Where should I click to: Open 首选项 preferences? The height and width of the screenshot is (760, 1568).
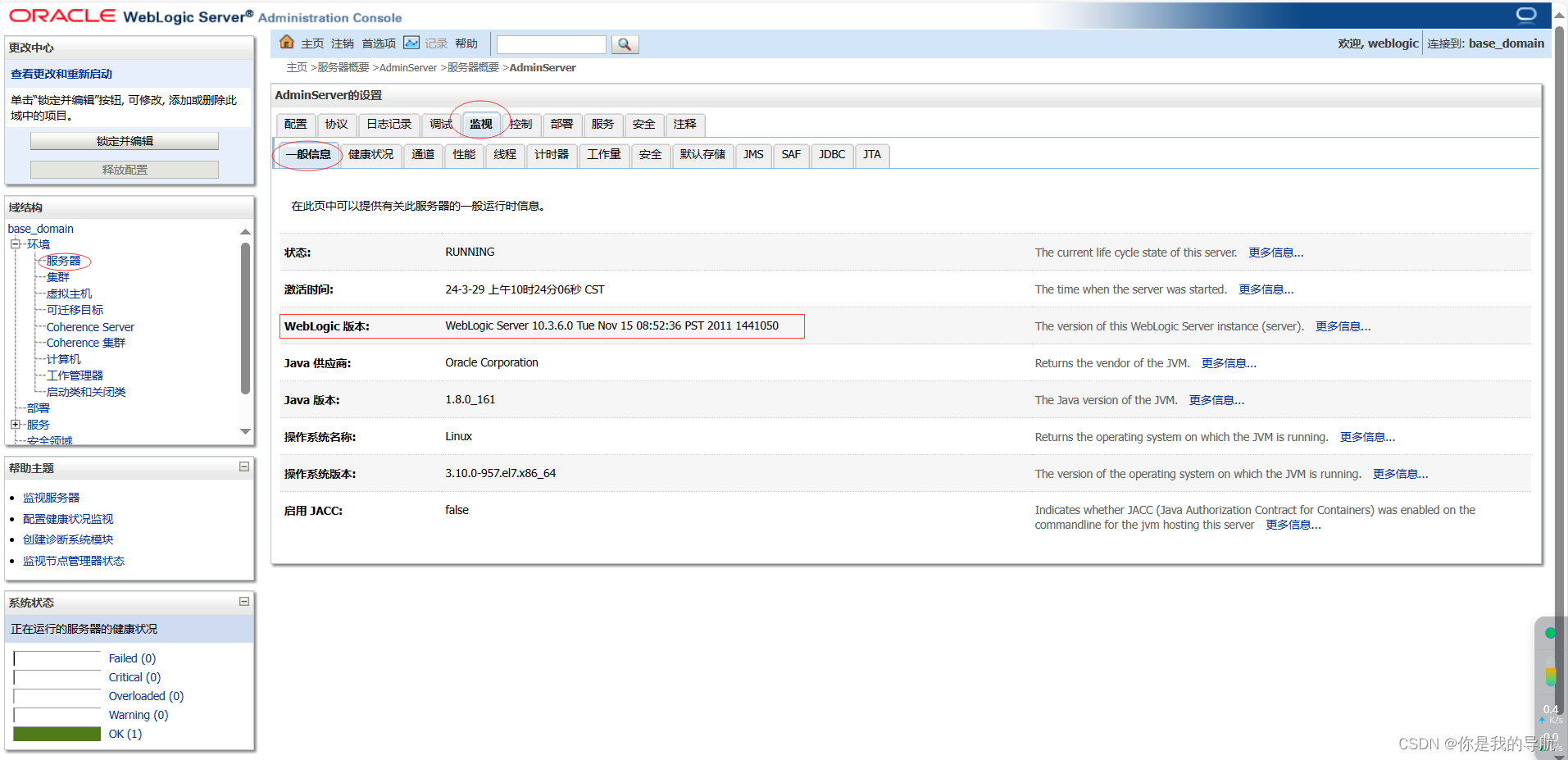(379, 43)
